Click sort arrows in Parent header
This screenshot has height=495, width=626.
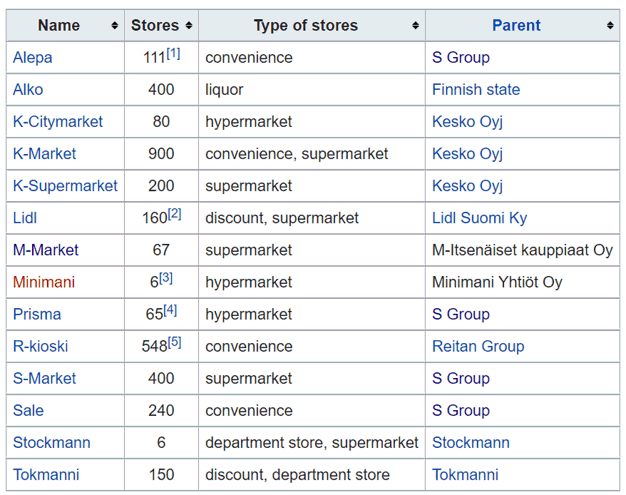[x=609, y=26]
